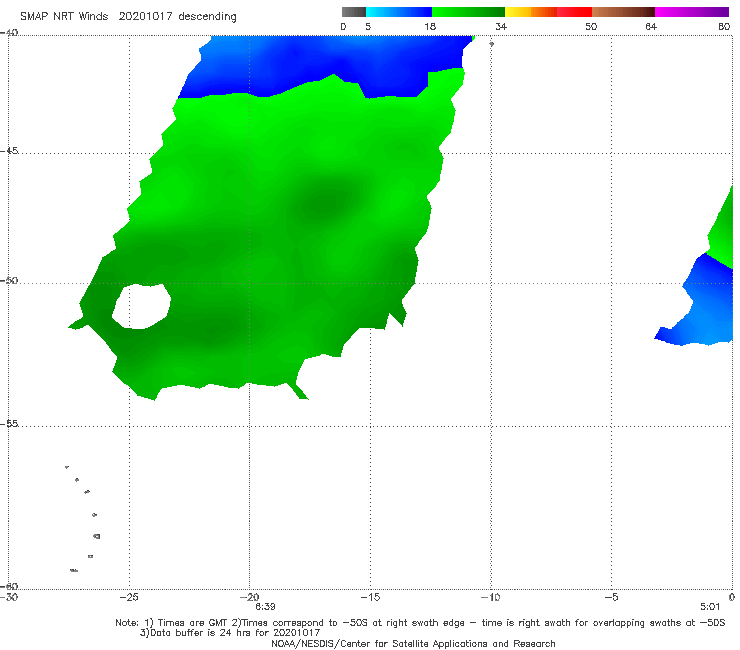This screenshot has width=740, height=650.
Task: Click the longitude label '-20'
Action: [249, 597]
